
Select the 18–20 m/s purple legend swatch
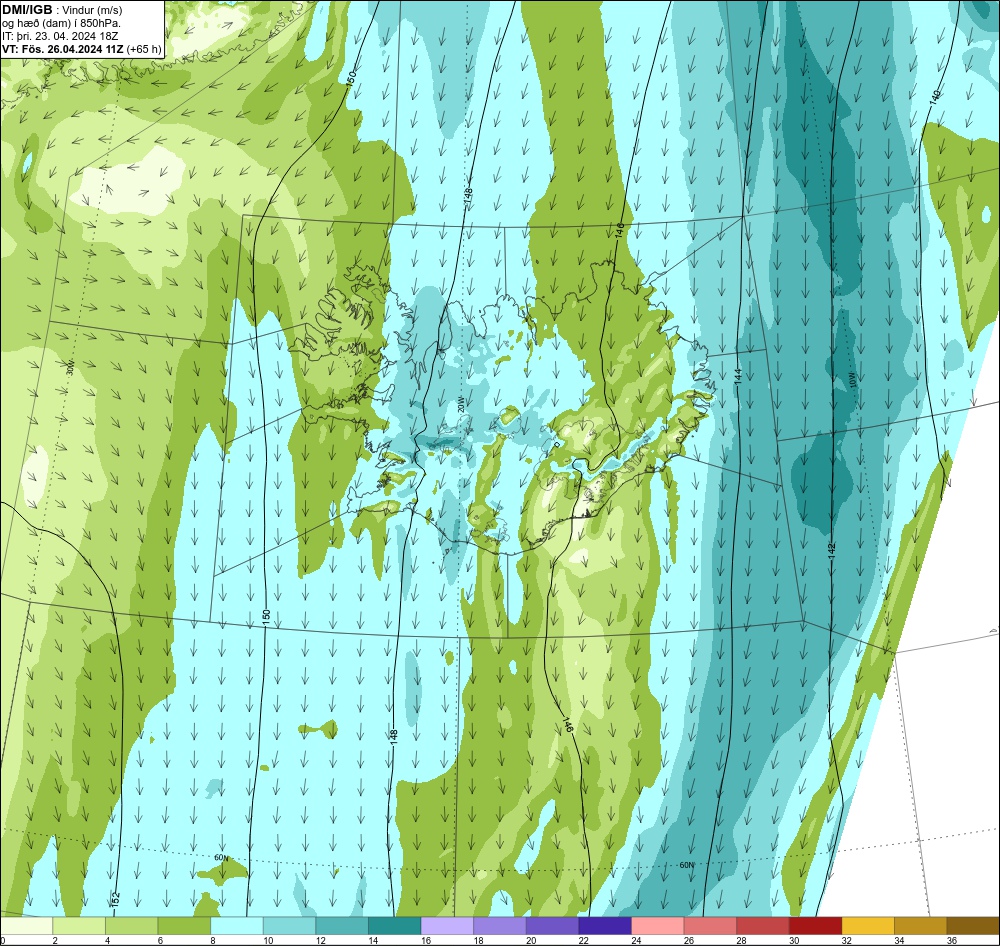pos(500,926)
